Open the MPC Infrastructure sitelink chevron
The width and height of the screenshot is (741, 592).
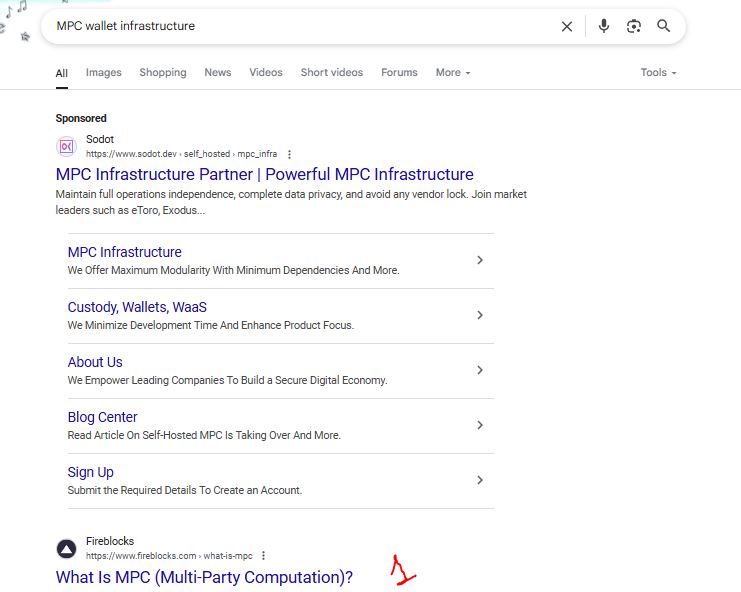click(480, 260)
